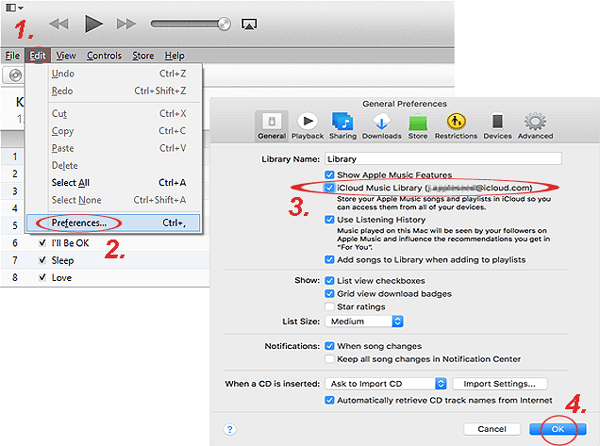This screenshot has height=446, width=600.
Task: Open the Ask to Import CD dropdown
Action: click(386, 384)
